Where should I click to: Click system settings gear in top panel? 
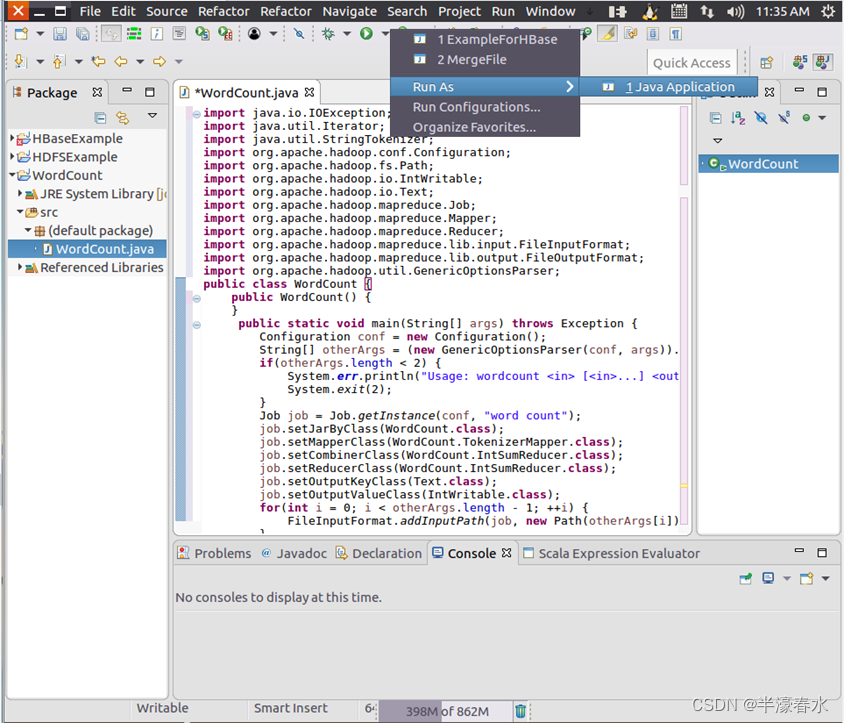[x=827, y=12]
